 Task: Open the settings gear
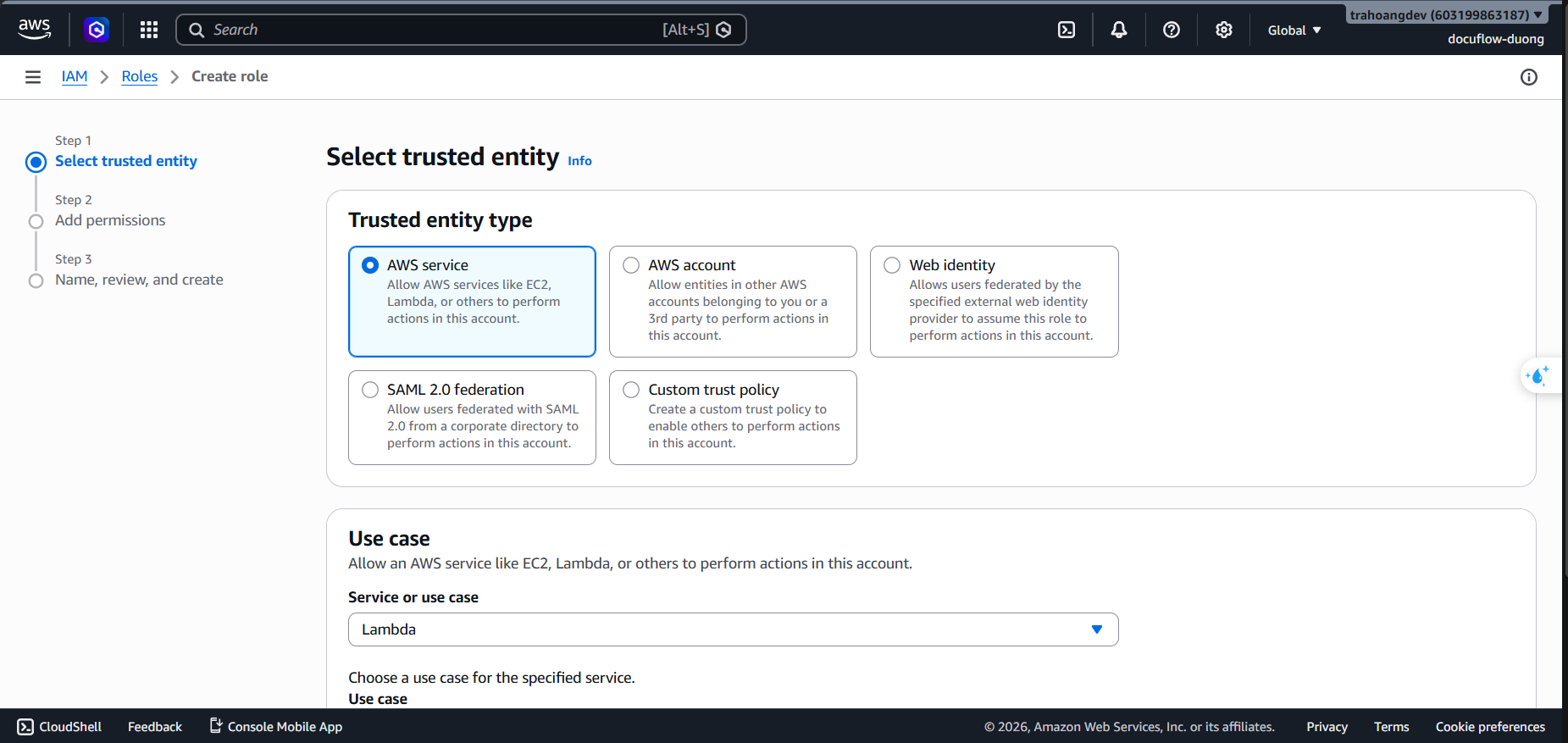1224,30
